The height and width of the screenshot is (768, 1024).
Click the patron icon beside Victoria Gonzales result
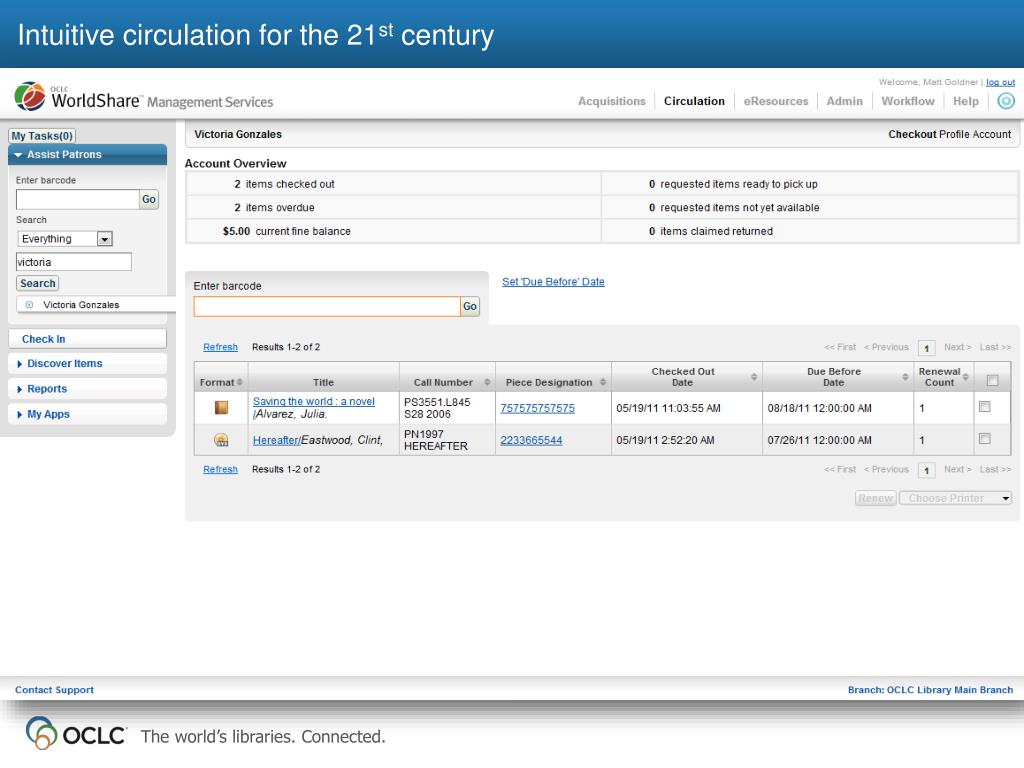29,304
